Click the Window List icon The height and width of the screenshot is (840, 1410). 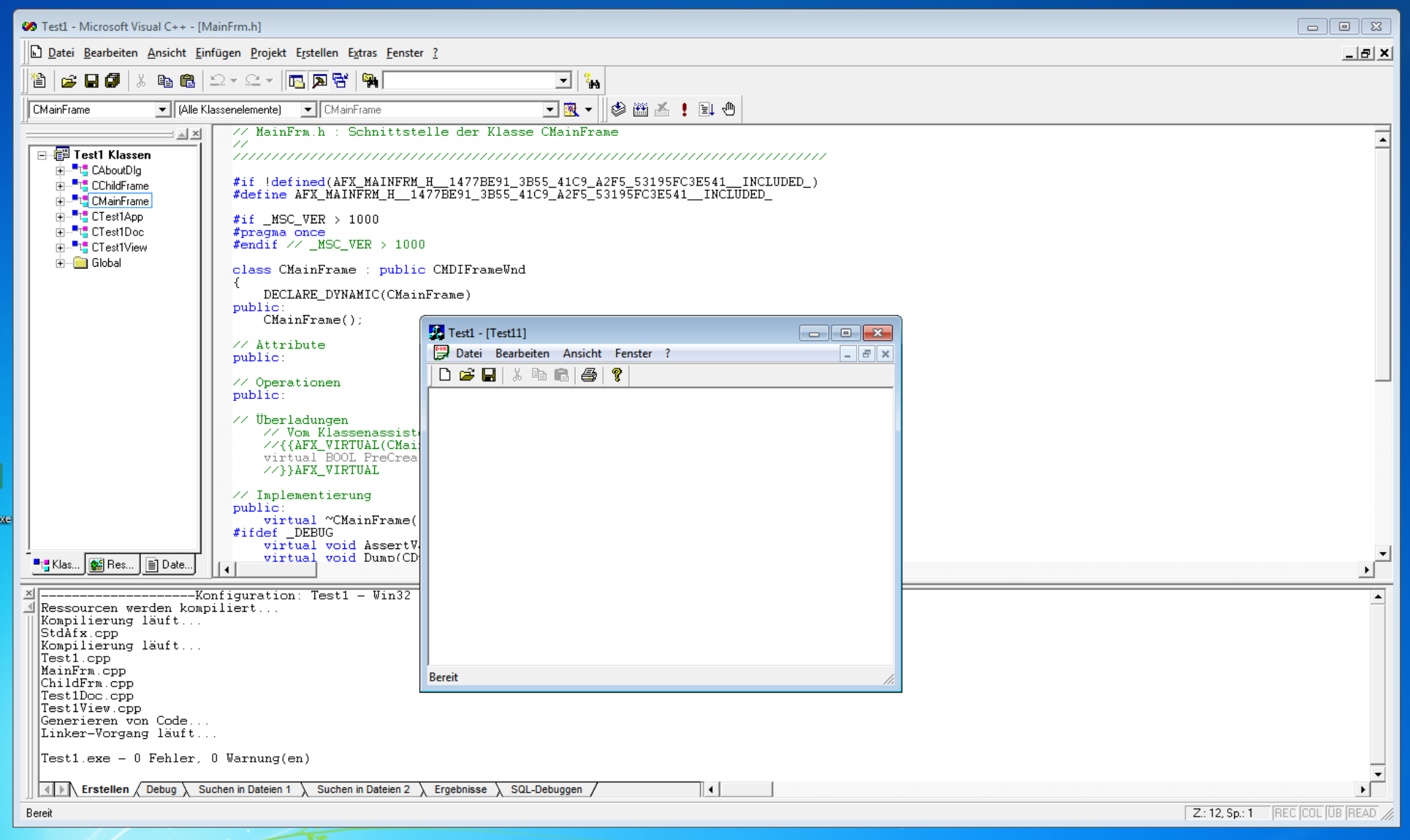click(x=341, y=81)
